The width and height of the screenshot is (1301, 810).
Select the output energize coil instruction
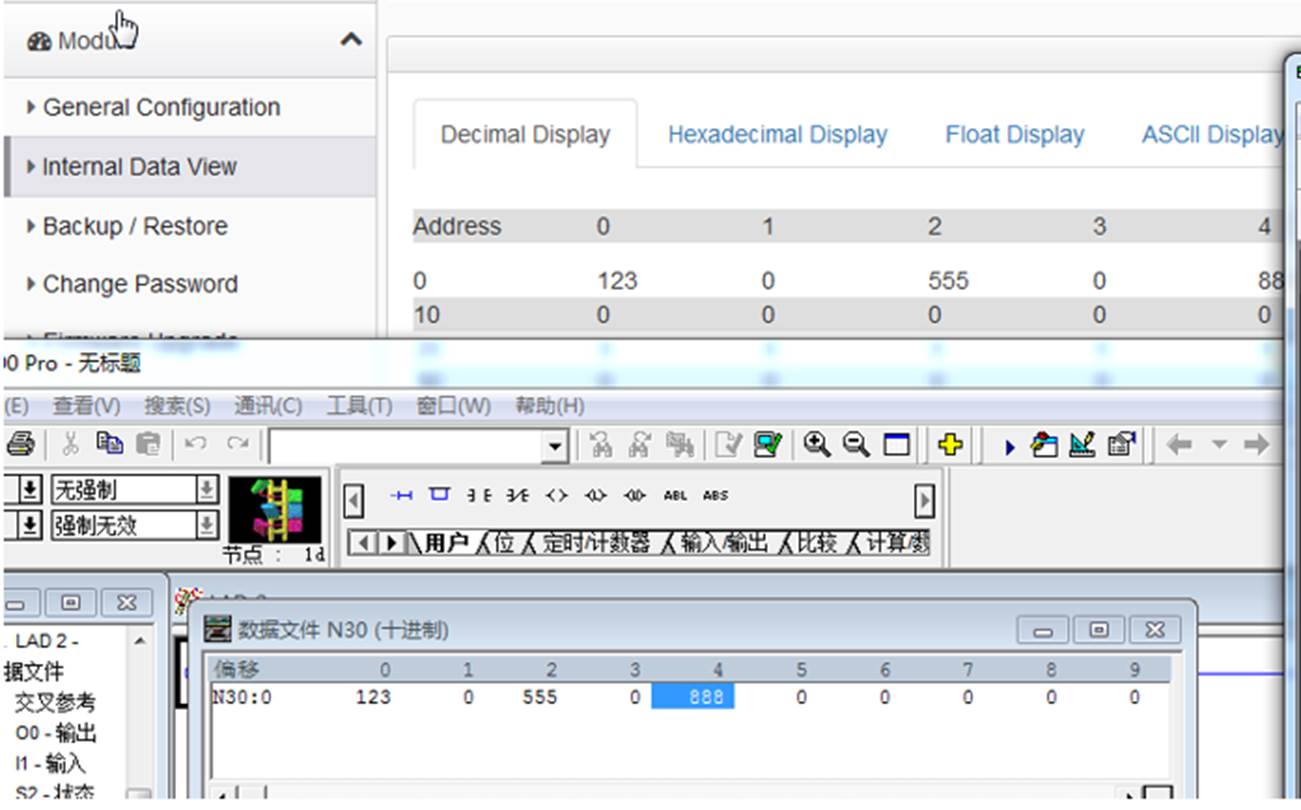pos(557,495)
